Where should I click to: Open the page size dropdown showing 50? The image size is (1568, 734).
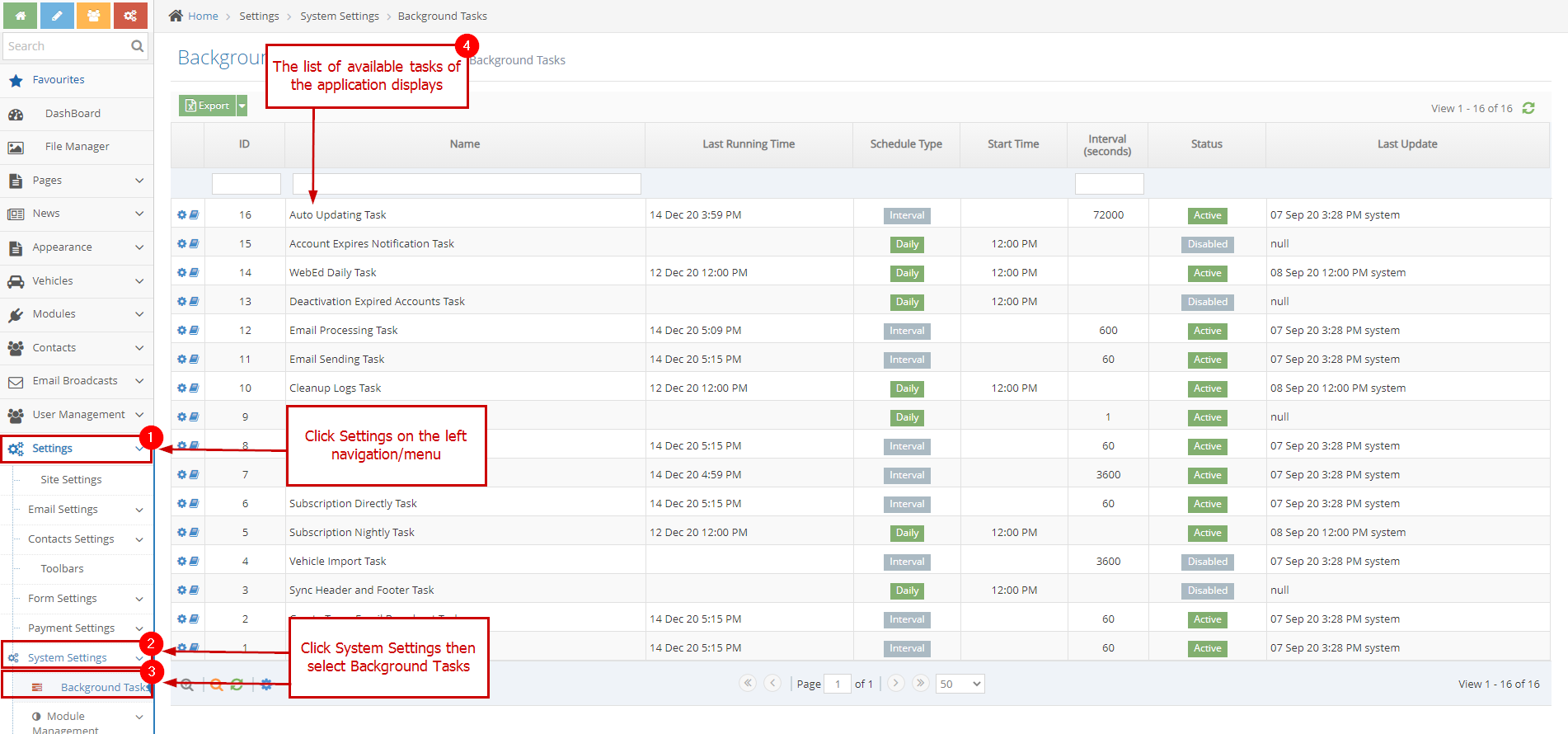tap(960, 684)
